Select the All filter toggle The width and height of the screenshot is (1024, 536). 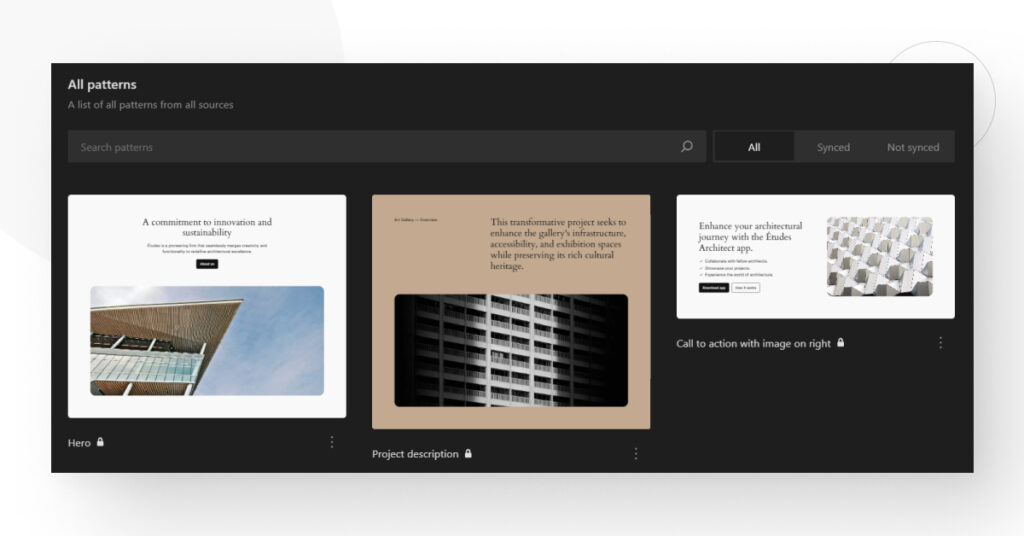[x=754, y=147]
